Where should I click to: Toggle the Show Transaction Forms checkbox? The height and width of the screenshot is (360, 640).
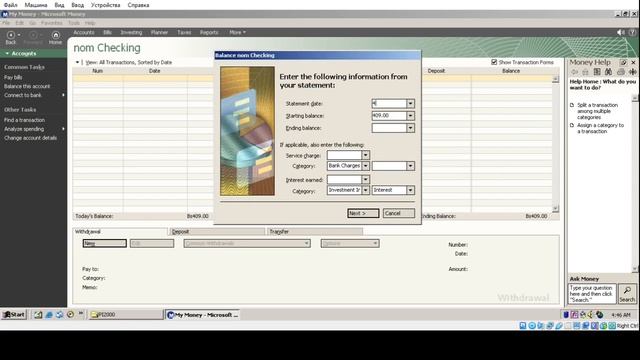tap(494, 62)
